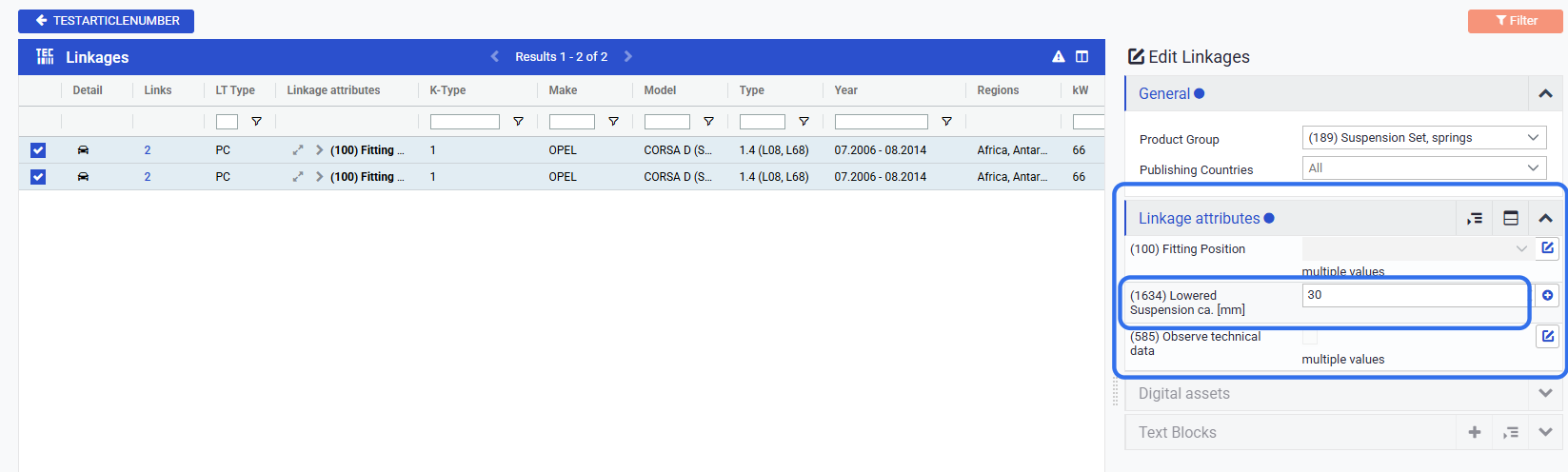Toggle the Observe technical data checkbox
The height and width of the screenshot is (472, 1568).
coord(1310,337)
